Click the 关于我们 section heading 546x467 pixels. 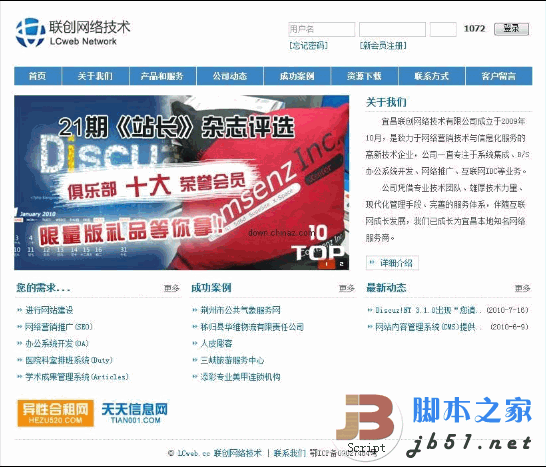click(386, 102)
